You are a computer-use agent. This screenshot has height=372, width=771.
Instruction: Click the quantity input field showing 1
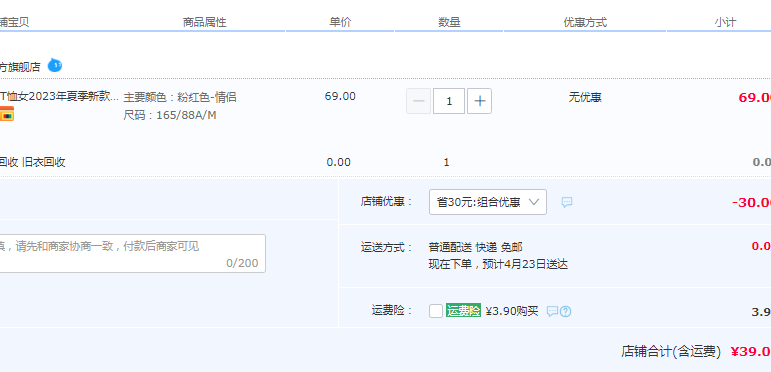[449, 101]
